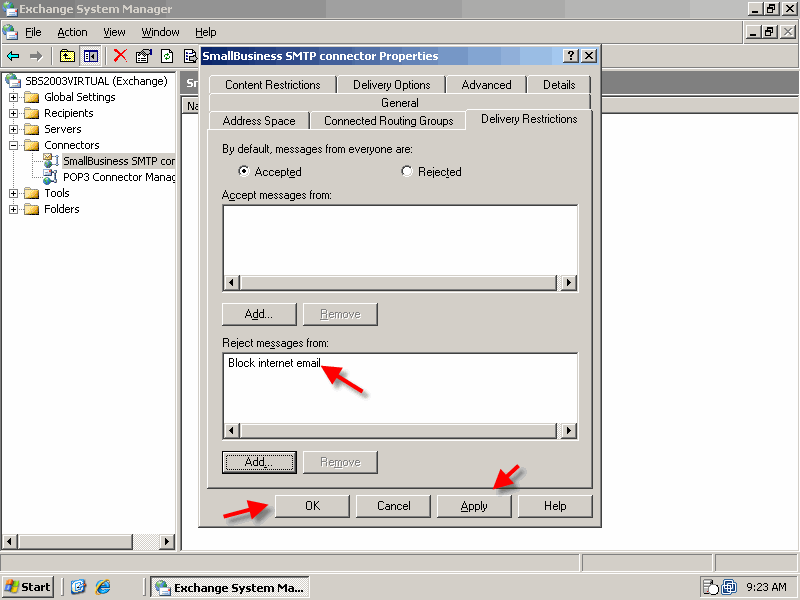Select the Rejected radio button

click(x=407, y=171)
